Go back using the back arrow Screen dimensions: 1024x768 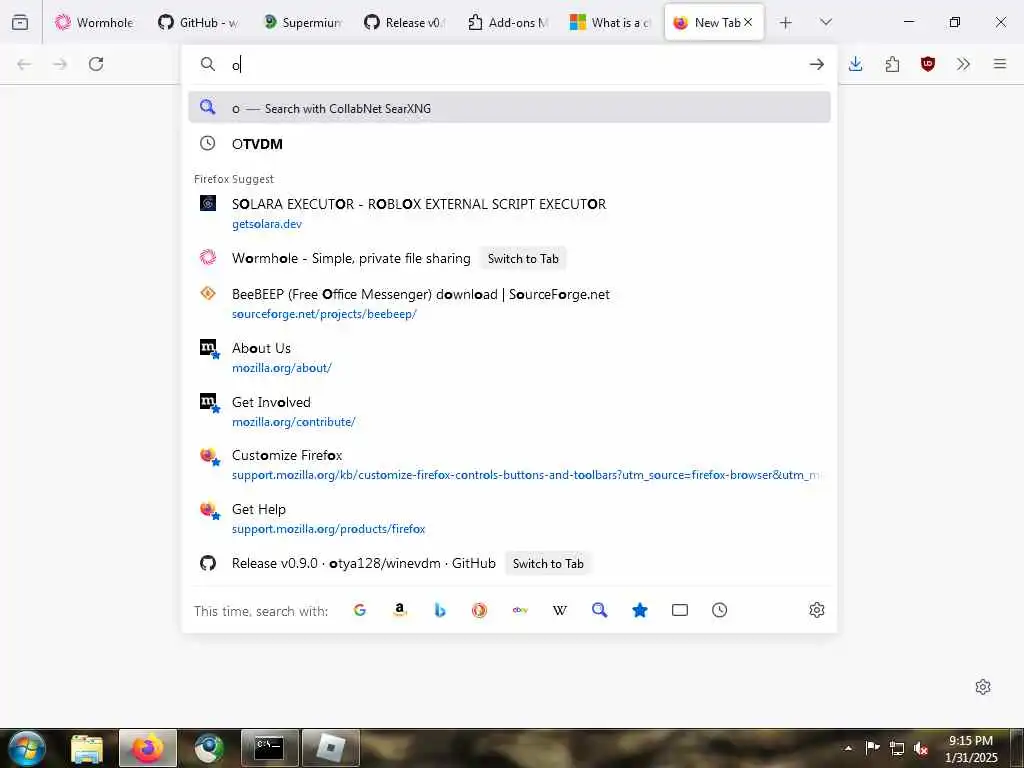[x=24, y=64]
